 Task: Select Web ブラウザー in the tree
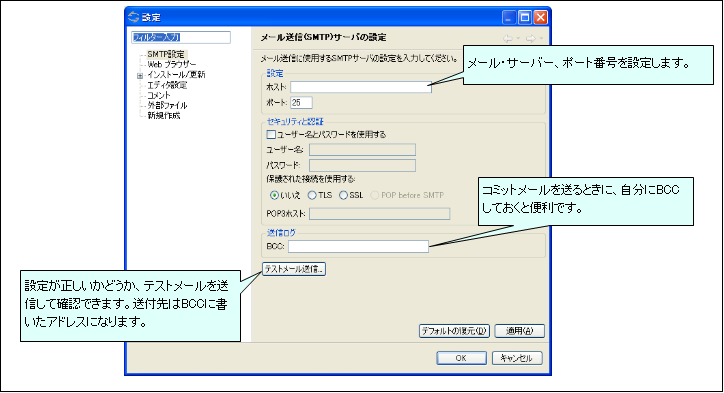point(172,64)
